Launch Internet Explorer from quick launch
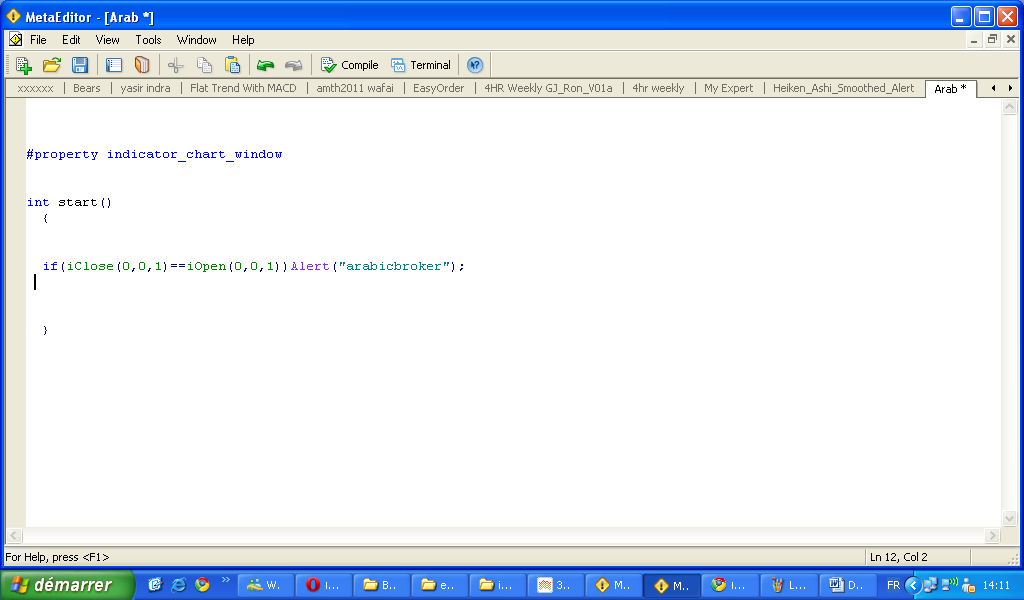This screenshot has height=600, width=1024. [x=178, y=585]
